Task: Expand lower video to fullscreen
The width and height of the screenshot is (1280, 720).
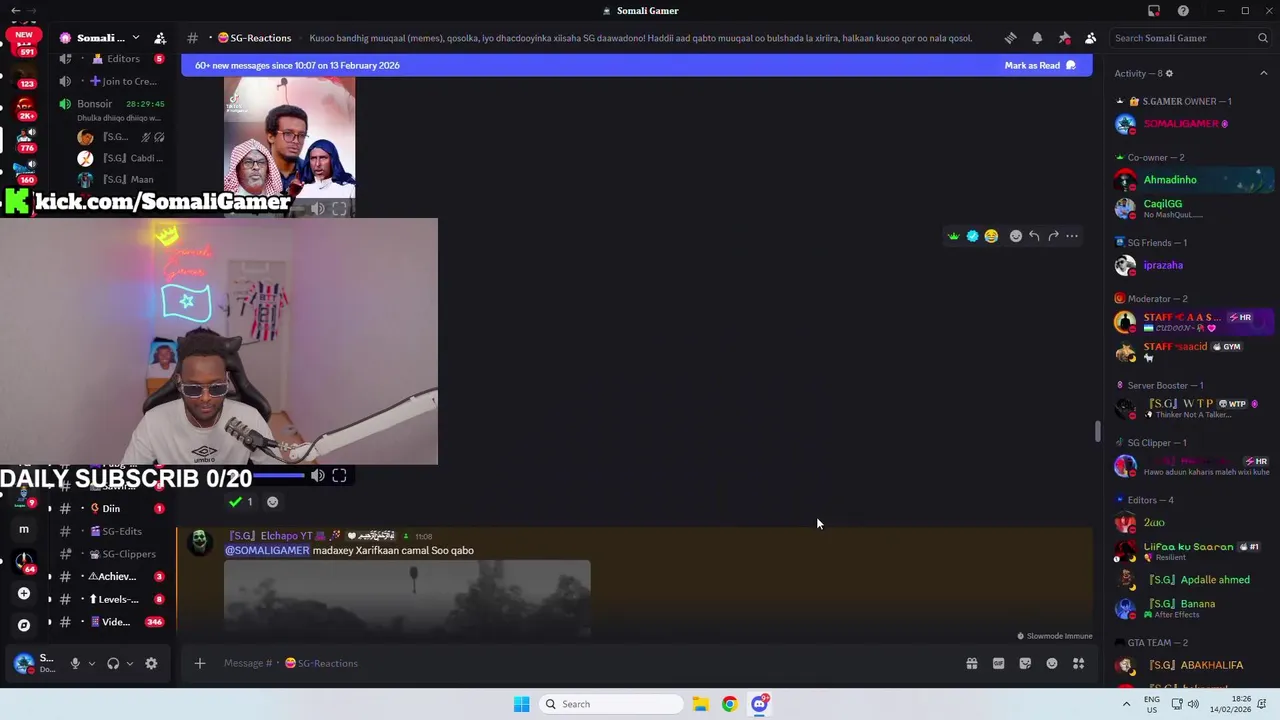Action: click(339, 476)
